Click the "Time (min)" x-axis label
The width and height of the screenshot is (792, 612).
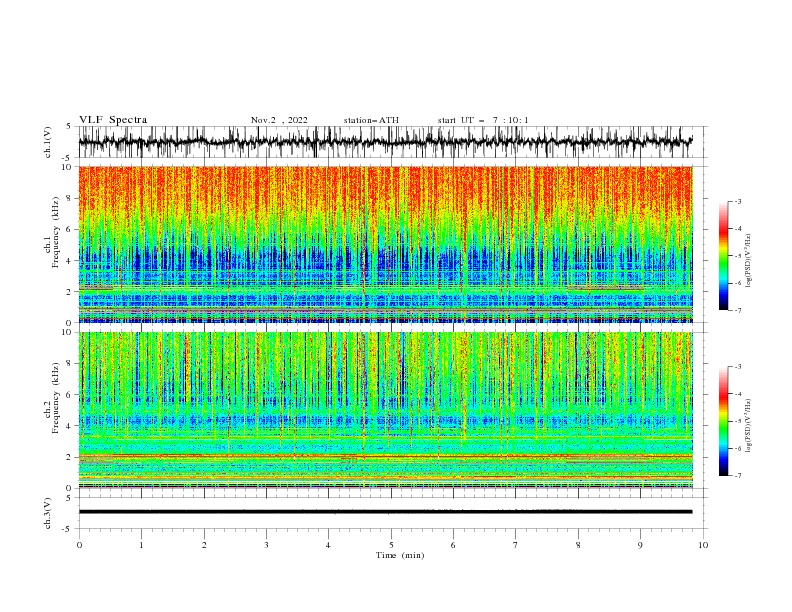click(x=400, y=555)
